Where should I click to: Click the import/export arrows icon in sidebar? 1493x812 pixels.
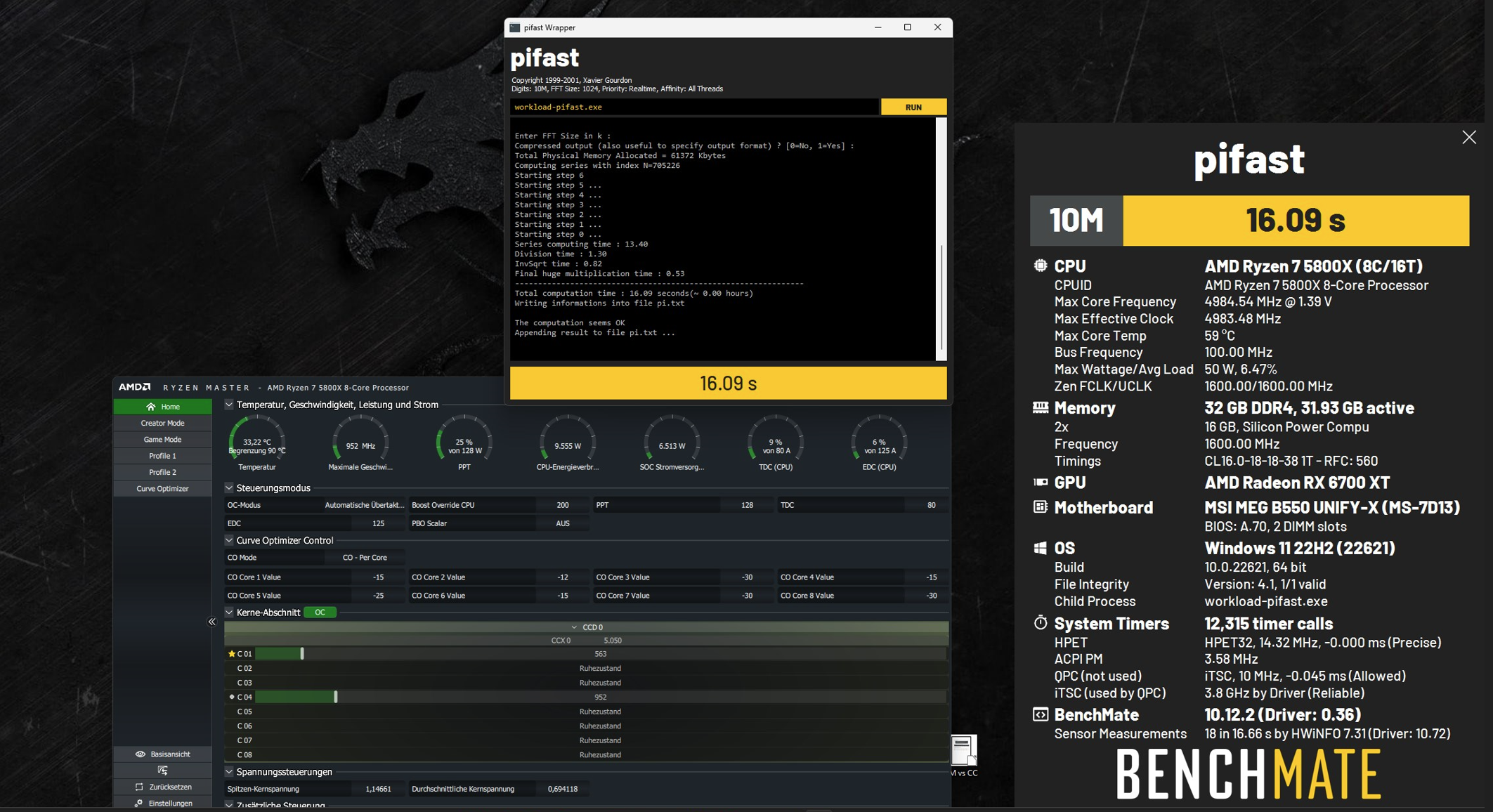(162, 771)
